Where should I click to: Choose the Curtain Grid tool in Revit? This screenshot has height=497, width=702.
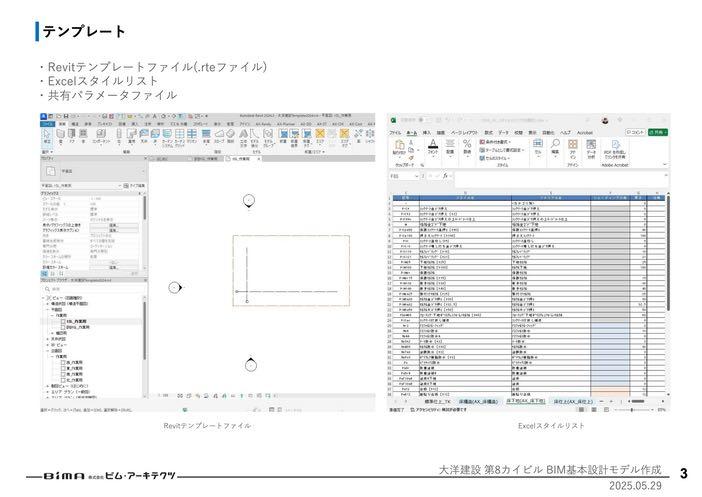[x=179, y=137]
